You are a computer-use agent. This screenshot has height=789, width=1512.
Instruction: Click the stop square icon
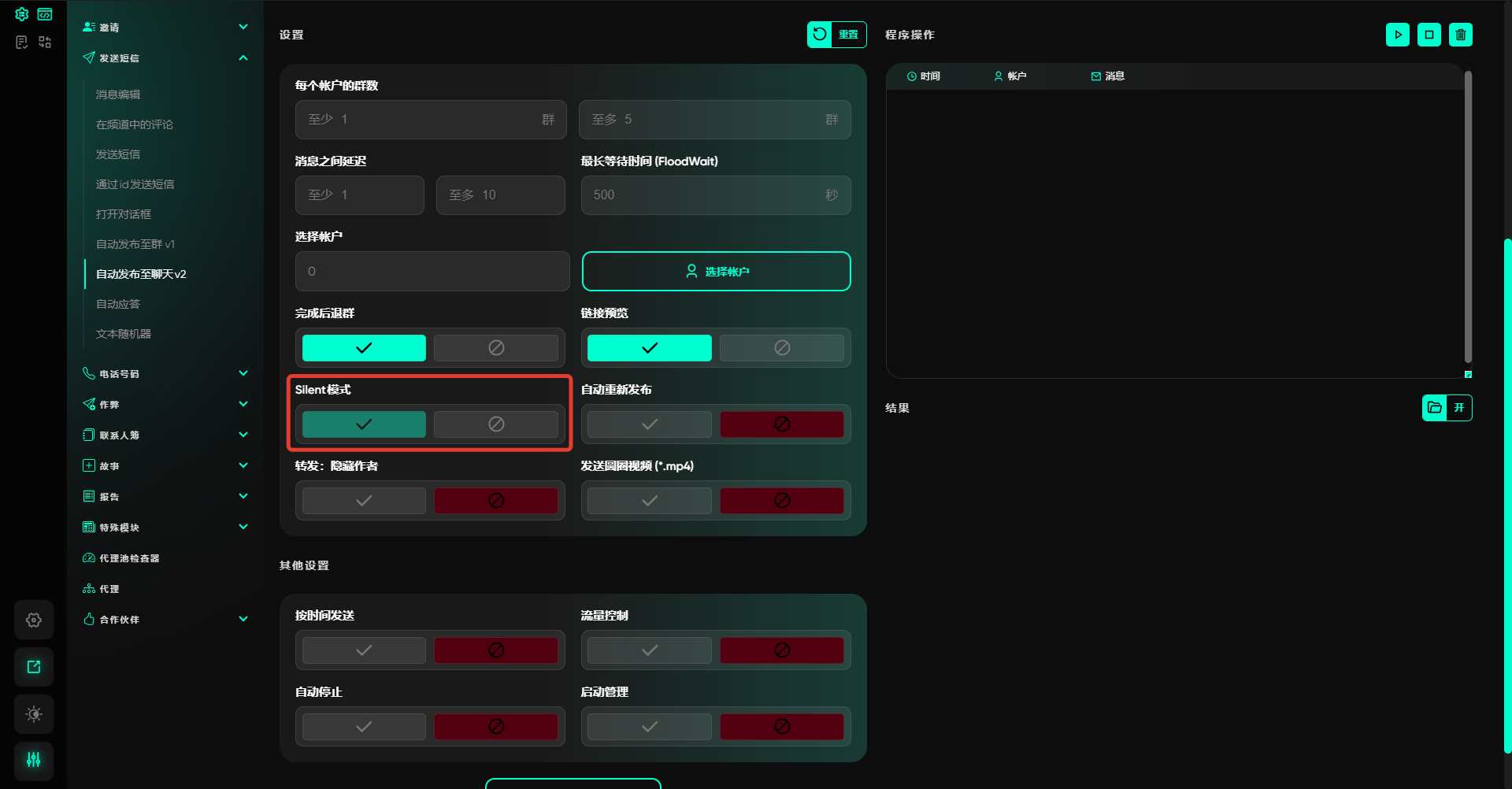pos(1429,35)
